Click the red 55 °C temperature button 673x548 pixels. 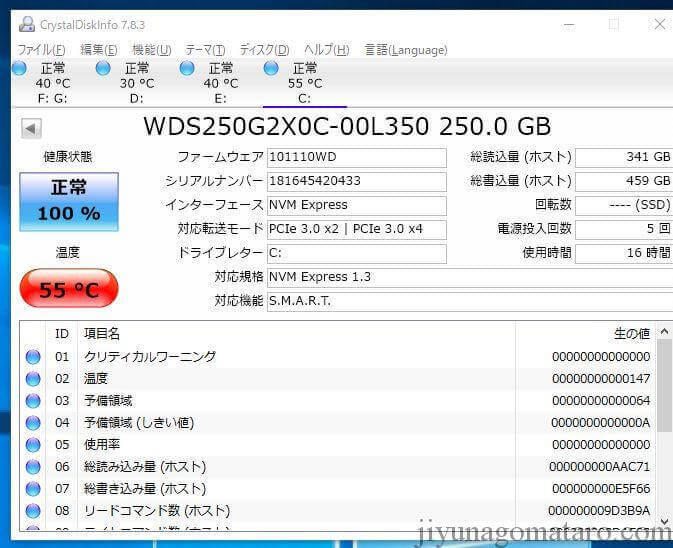tap(69, 290)
